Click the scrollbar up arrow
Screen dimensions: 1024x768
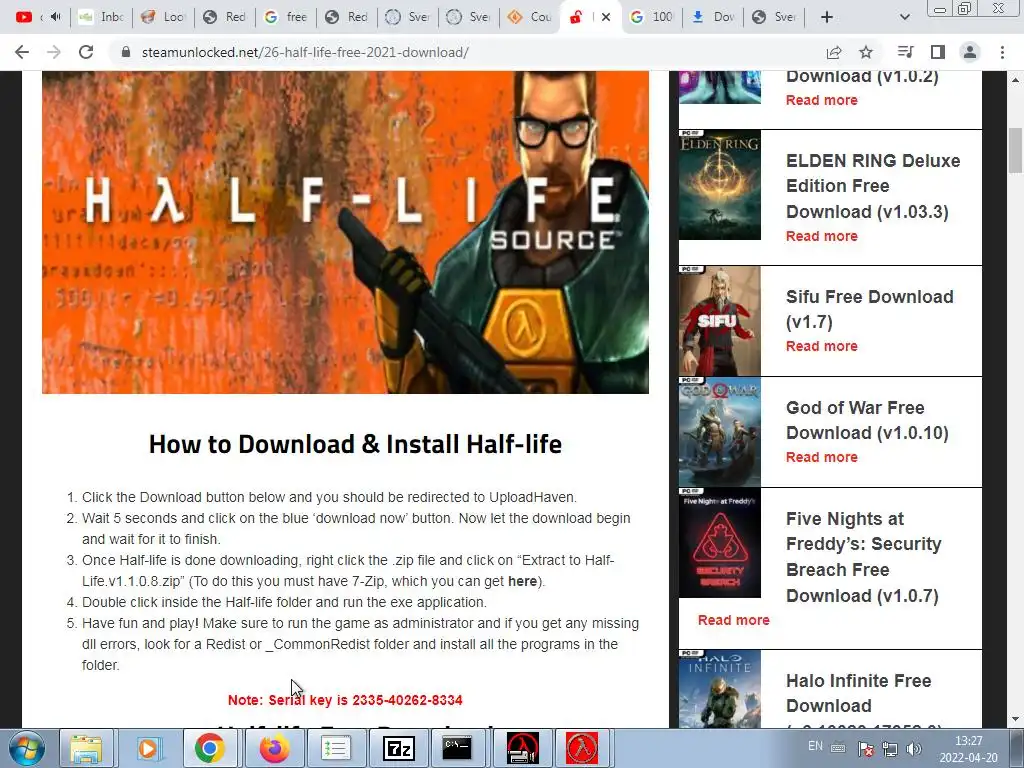point(1015,80)
